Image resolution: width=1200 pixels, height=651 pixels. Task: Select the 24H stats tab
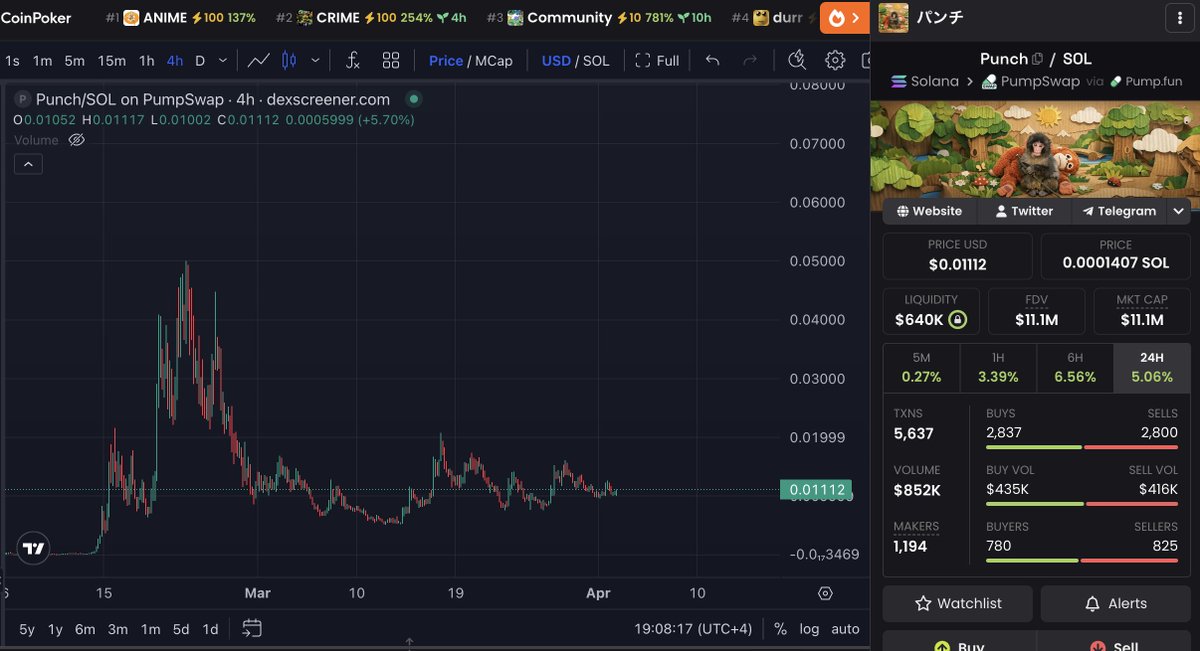[x=1152, y=367]
